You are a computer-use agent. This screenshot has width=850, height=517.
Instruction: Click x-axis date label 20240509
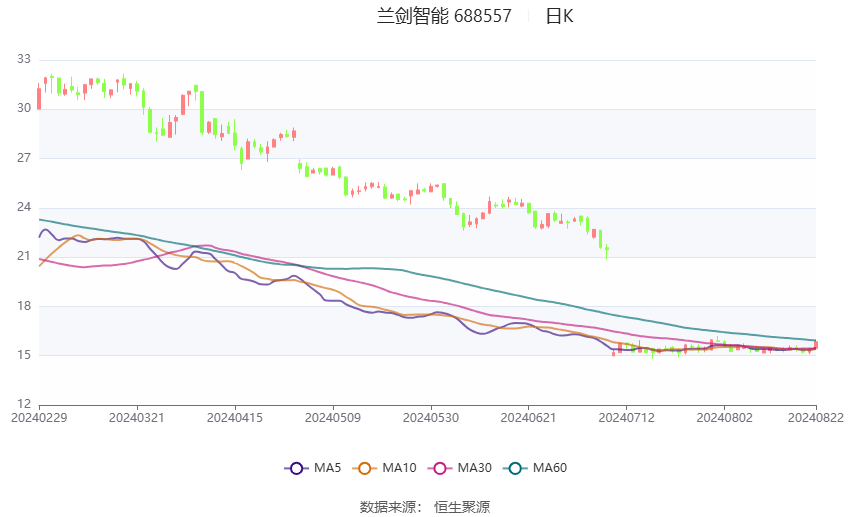click(333, 418)
